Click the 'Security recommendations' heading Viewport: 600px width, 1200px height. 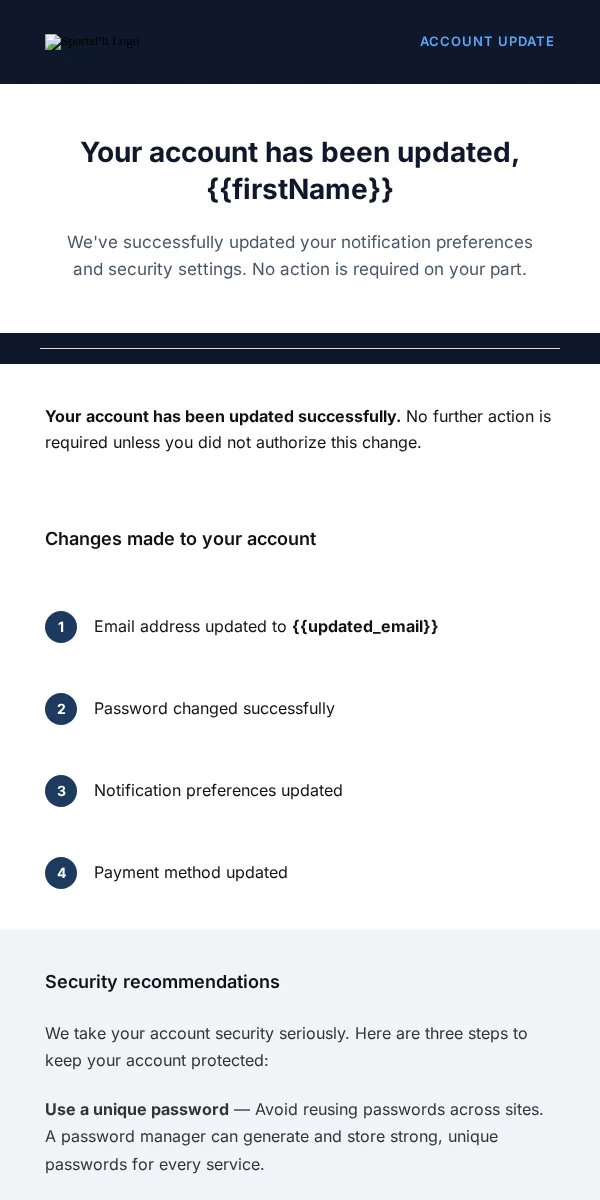coord(162,982)
